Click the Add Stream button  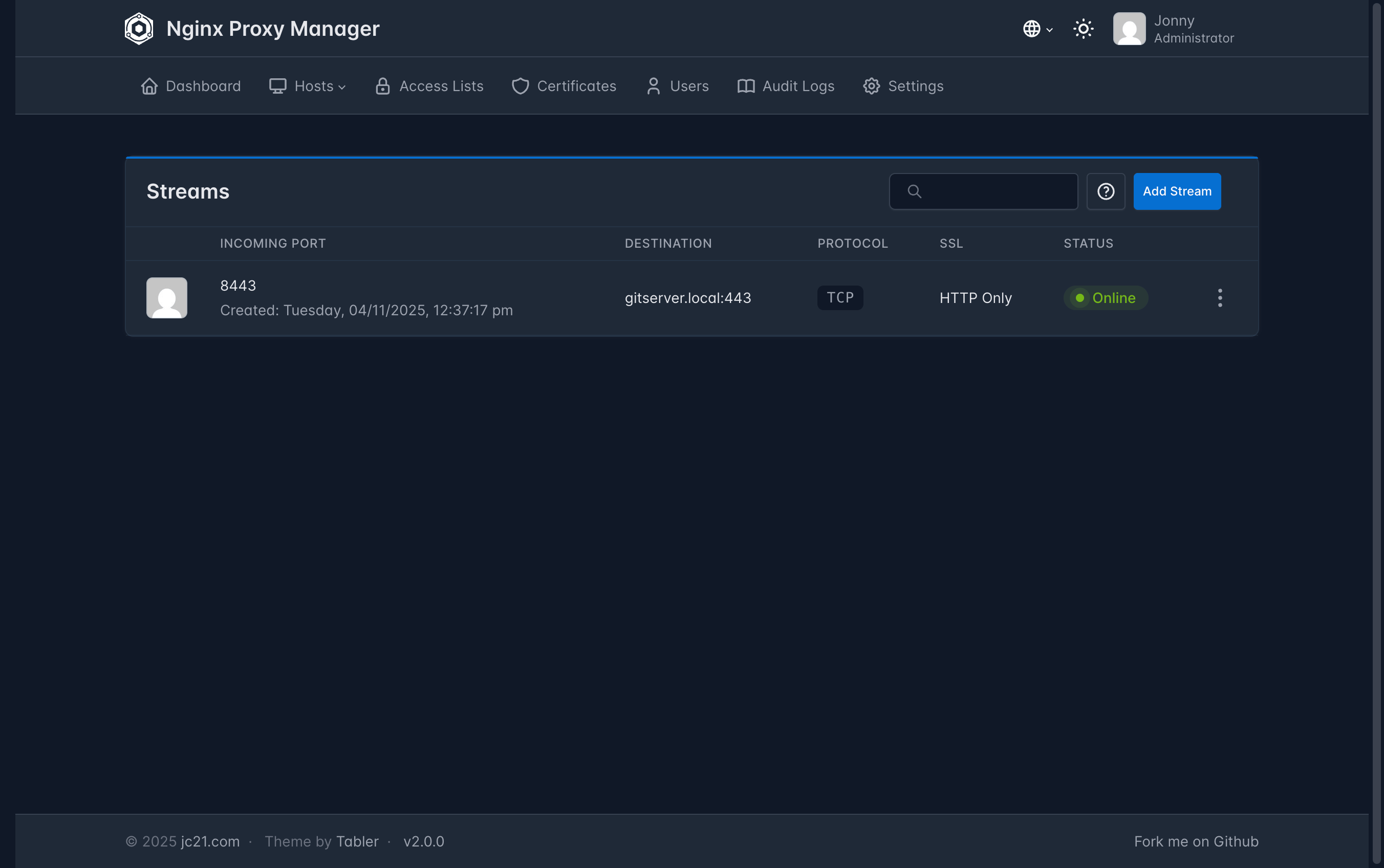point(1177,192)
